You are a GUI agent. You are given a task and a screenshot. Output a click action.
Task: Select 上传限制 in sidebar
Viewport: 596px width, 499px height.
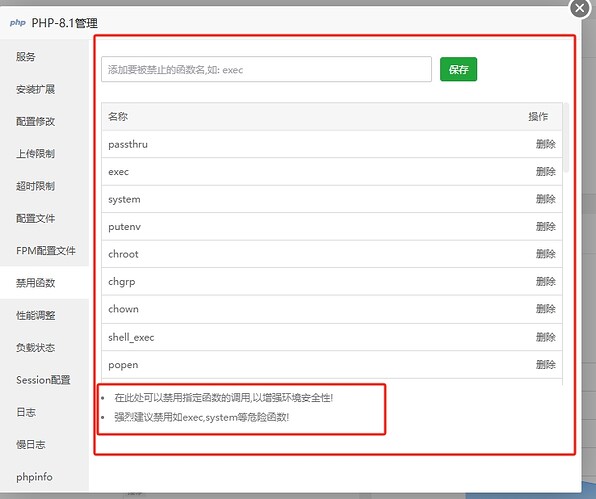[35, 154]
